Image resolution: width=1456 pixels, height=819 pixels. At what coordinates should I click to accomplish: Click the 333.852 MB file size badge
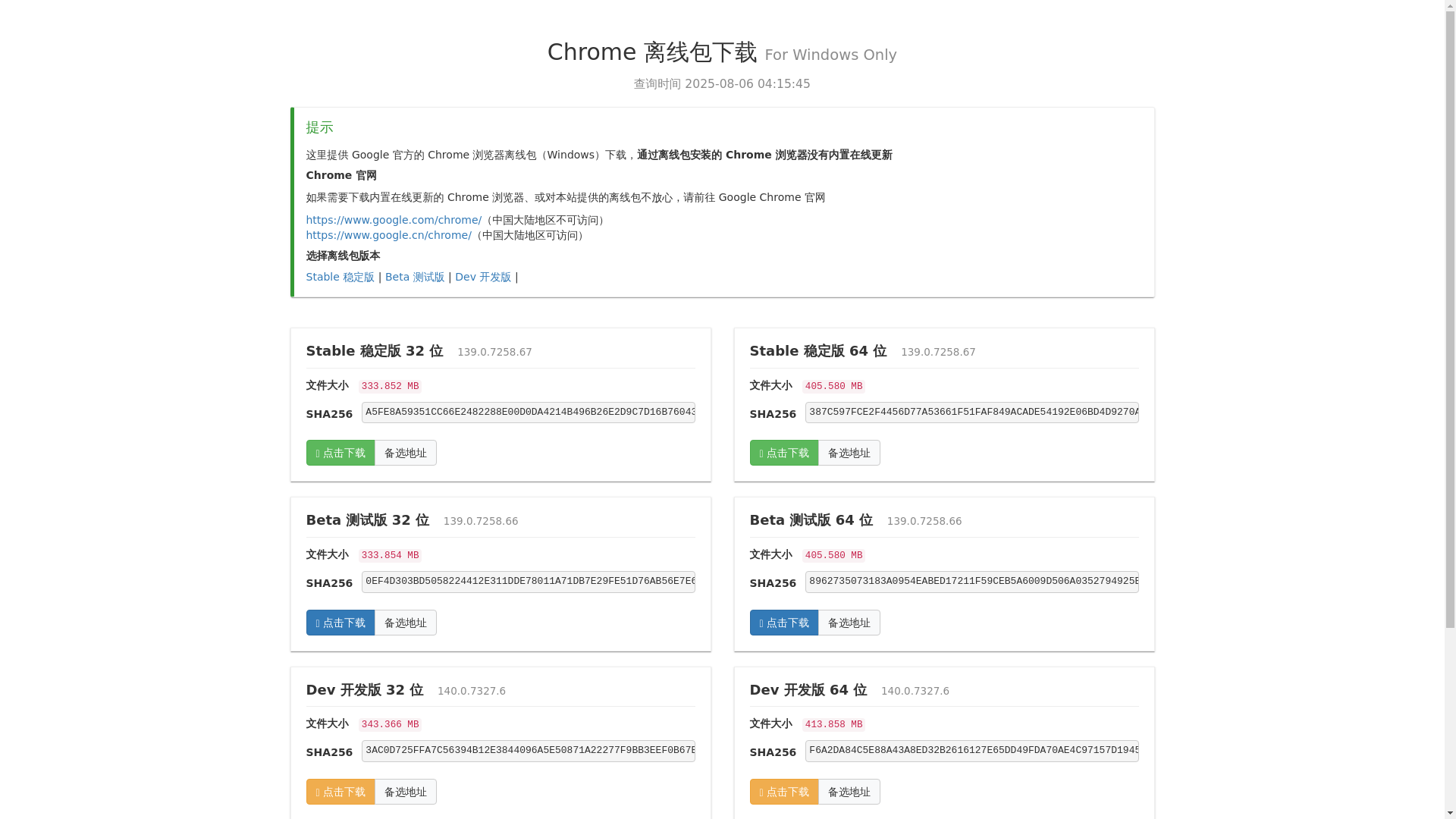(390, 387)
